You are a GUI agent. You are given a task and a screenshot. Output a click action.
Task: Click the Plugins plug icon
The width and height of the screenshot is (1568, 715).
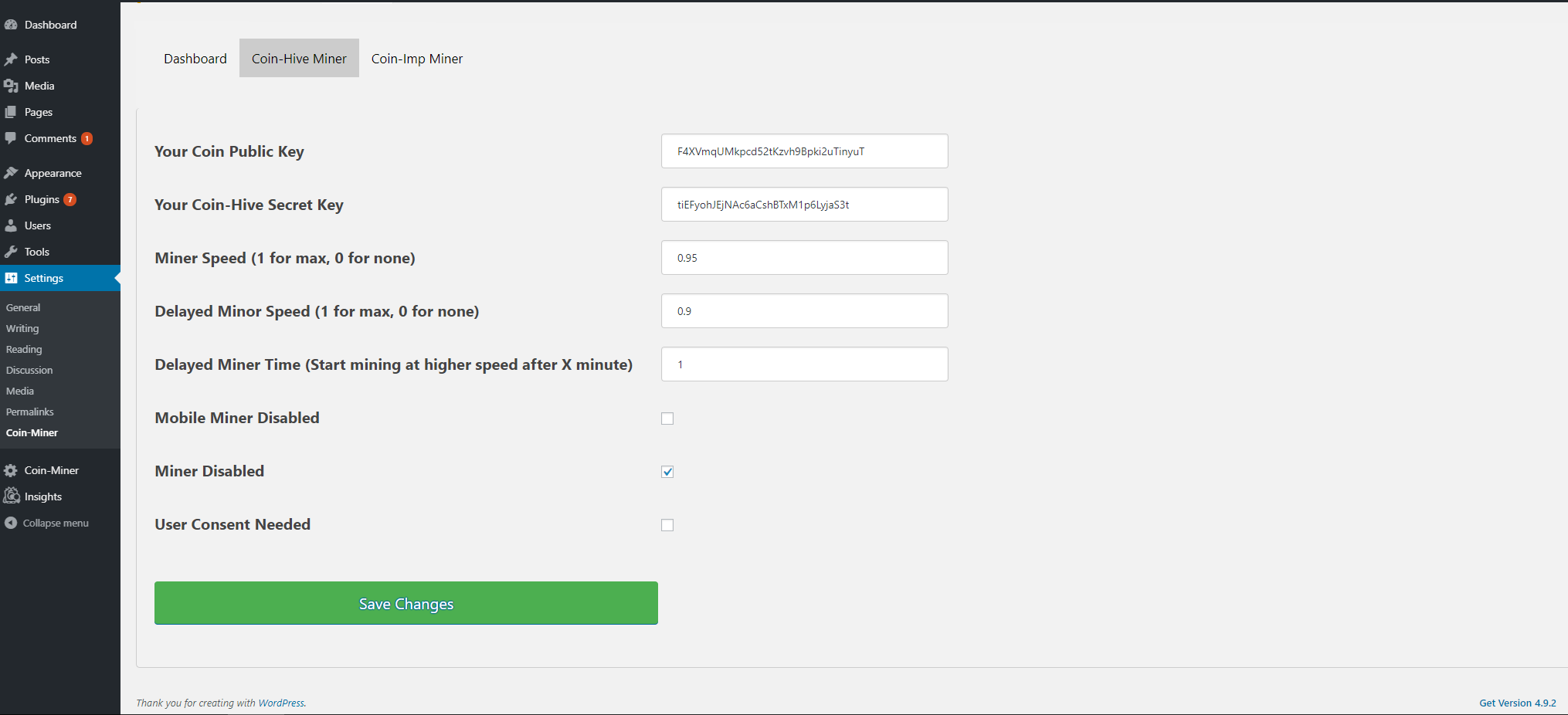[11, 199]
